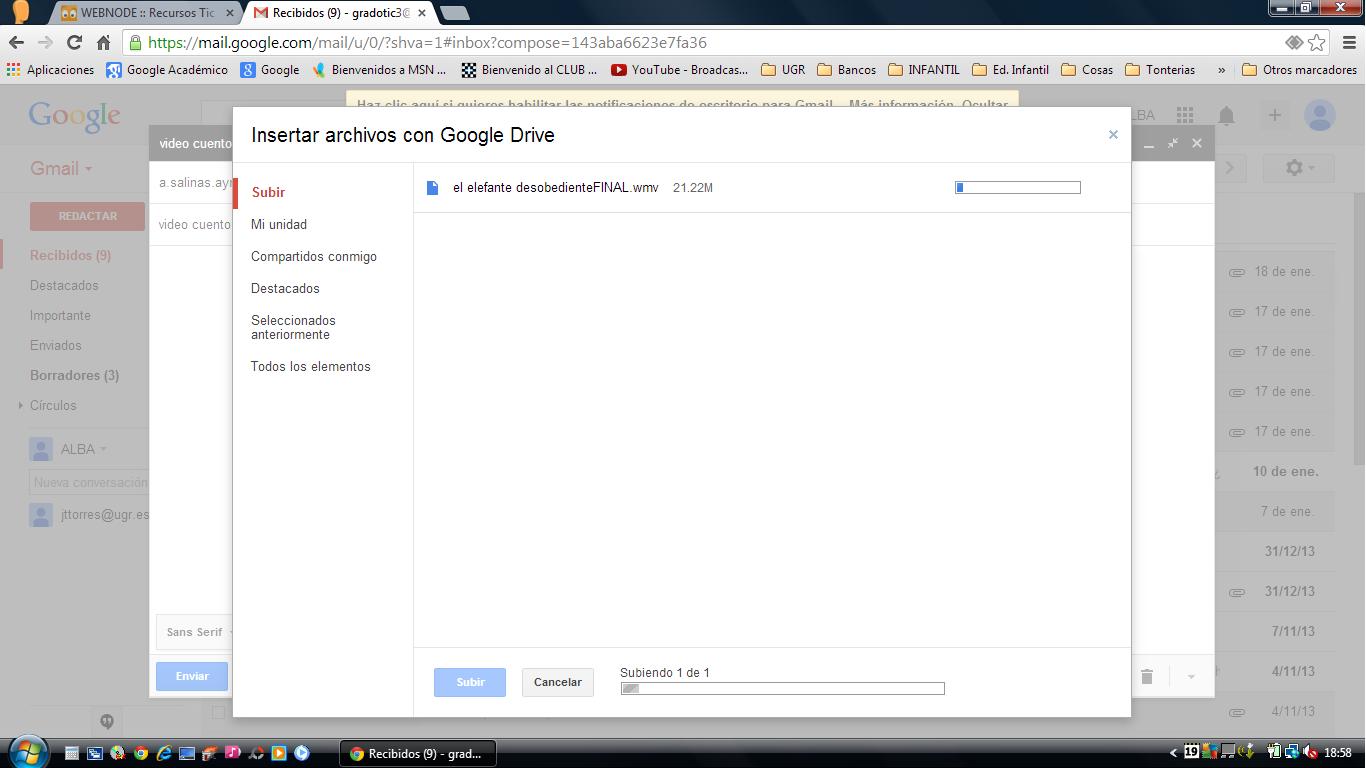
Task: Click the muted volume tray icon
Action: click(x=1310, y=752)
